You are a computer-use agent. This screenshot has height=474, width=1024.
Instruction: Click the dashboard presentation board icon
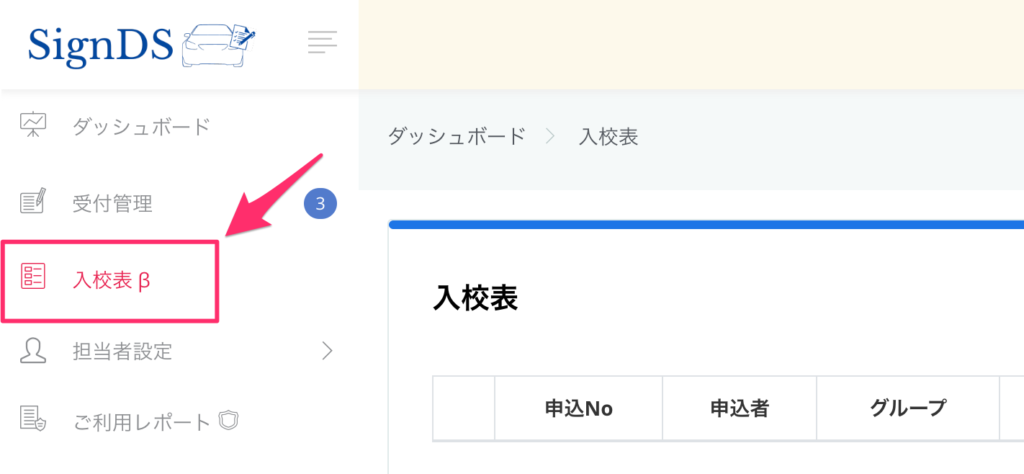click(33, 127)
